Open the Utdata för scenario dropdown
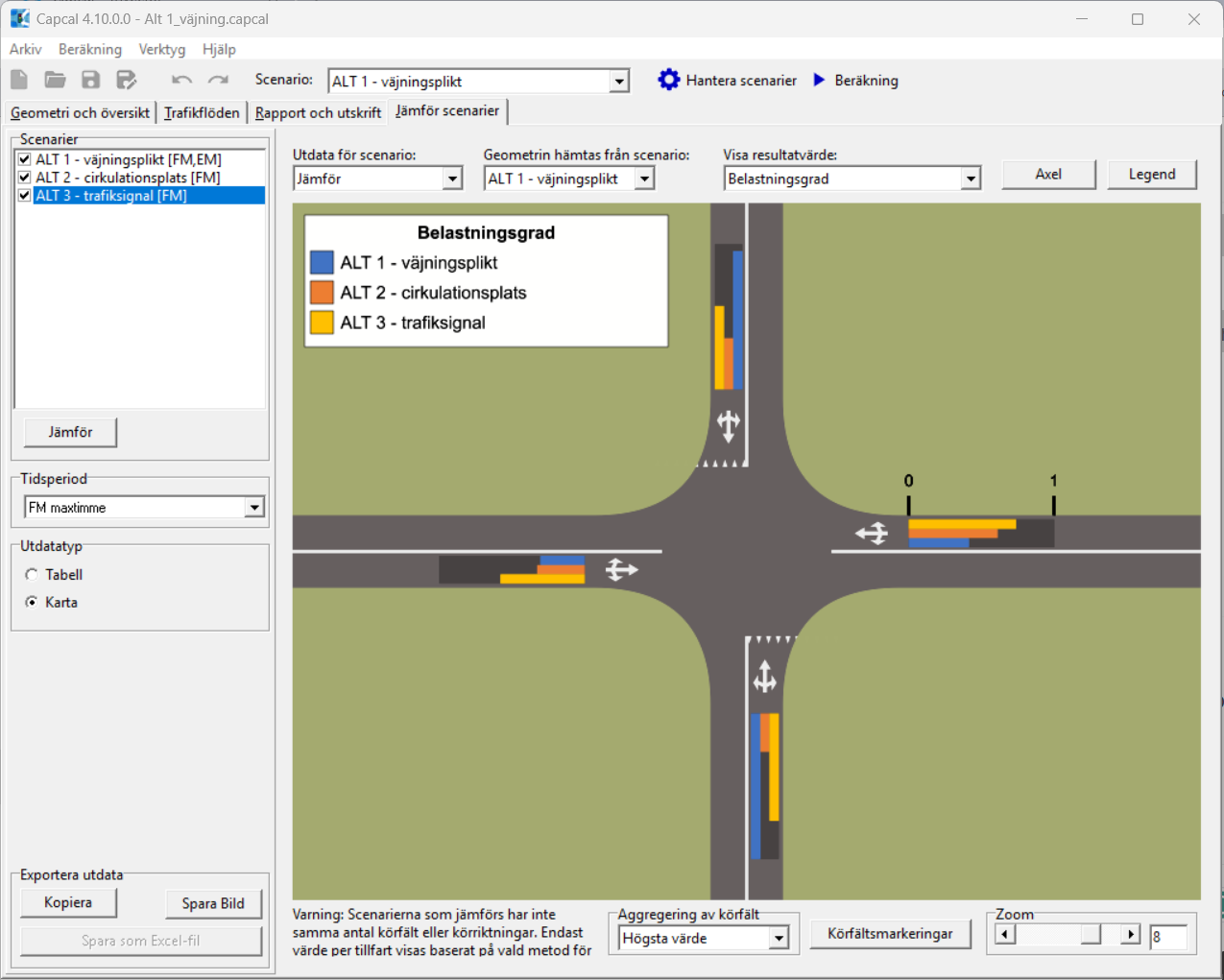The width and height of the screenshot is (1224, 980). (452, 179)
